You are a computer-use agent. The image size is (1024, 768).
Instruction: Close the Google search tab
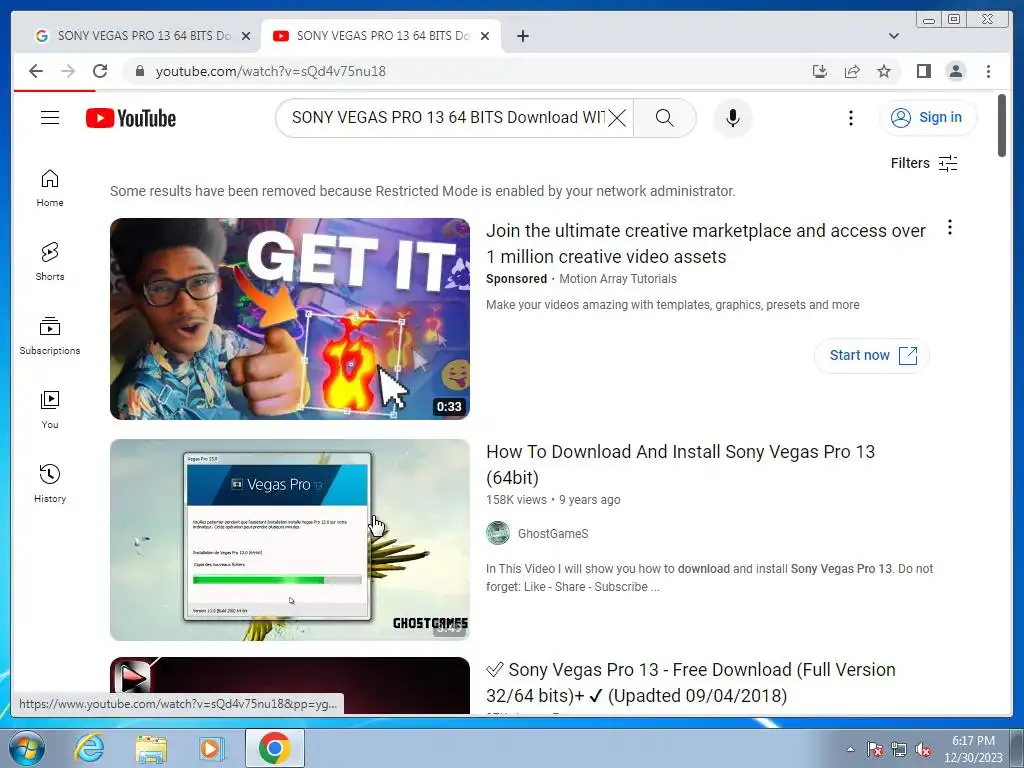[246, 36]
